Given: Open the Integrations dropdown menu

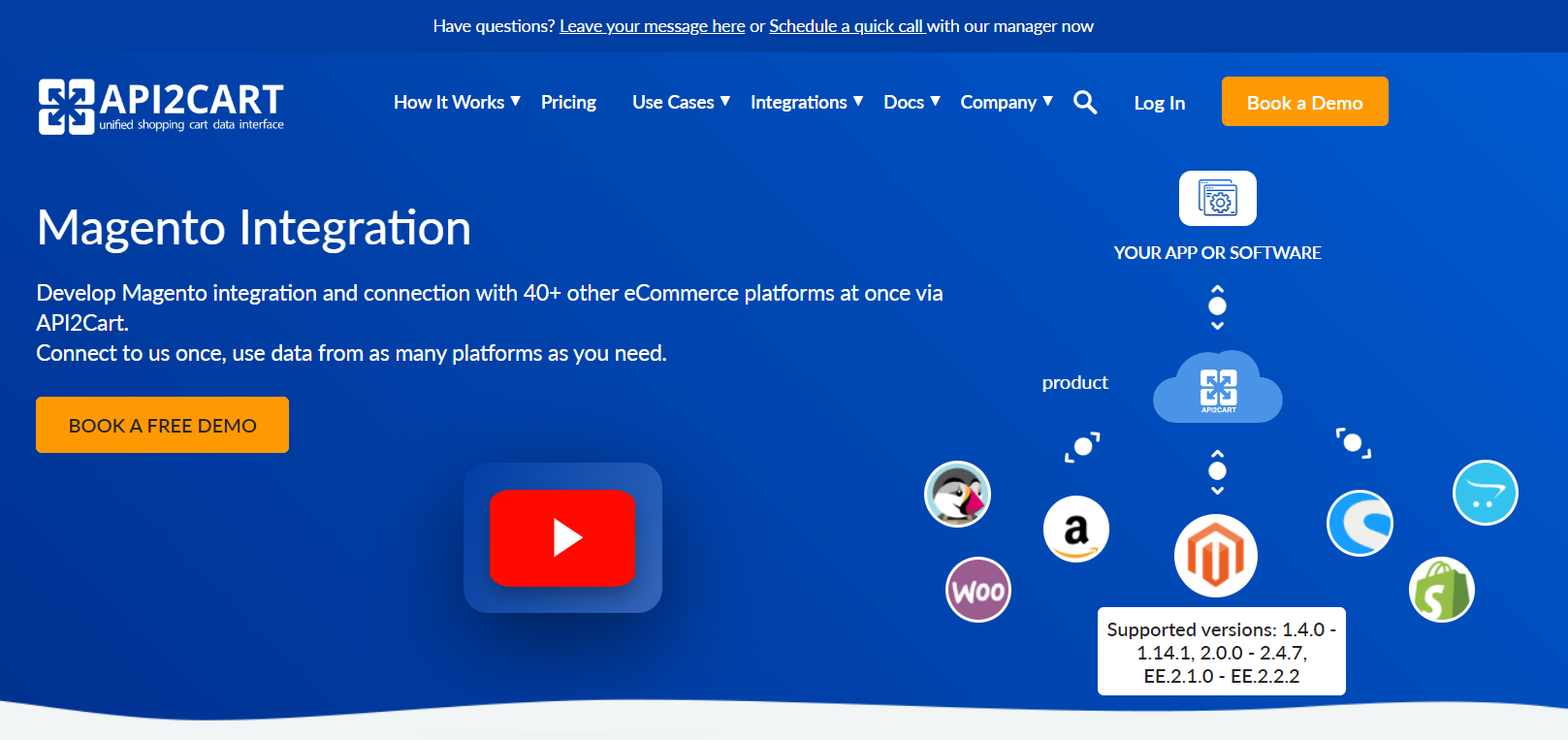Looking at the screenshot, I should (807, 102).
